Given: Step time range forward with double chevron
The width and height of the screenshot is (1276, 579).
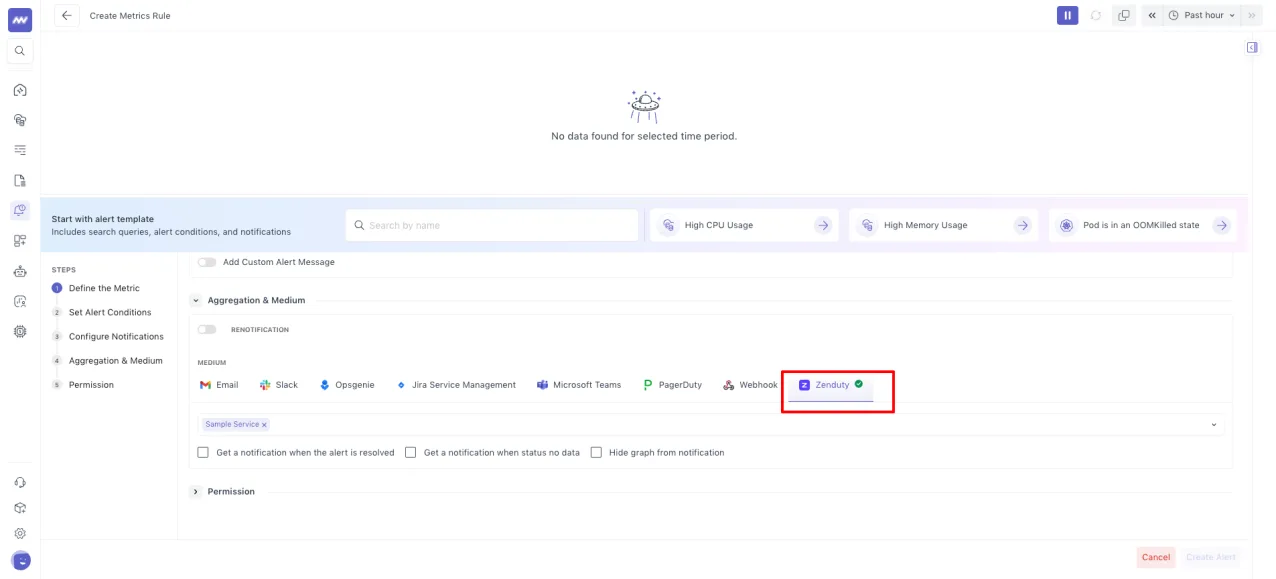Looking at the screenshot, I should (x=1251, y=15).
